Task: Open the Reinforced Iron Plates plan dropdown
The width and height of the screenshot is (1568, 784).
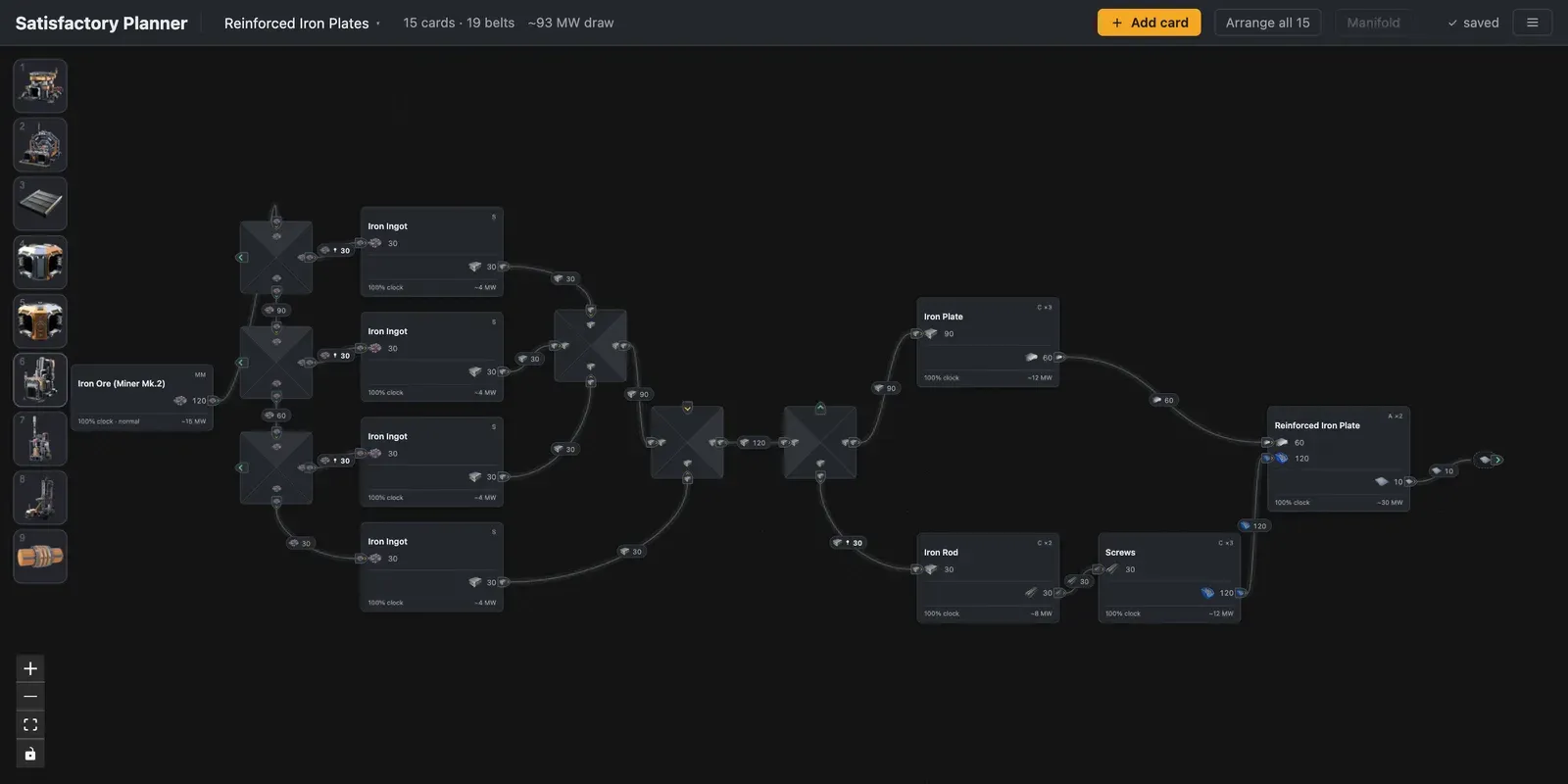Action: point(302,23)
